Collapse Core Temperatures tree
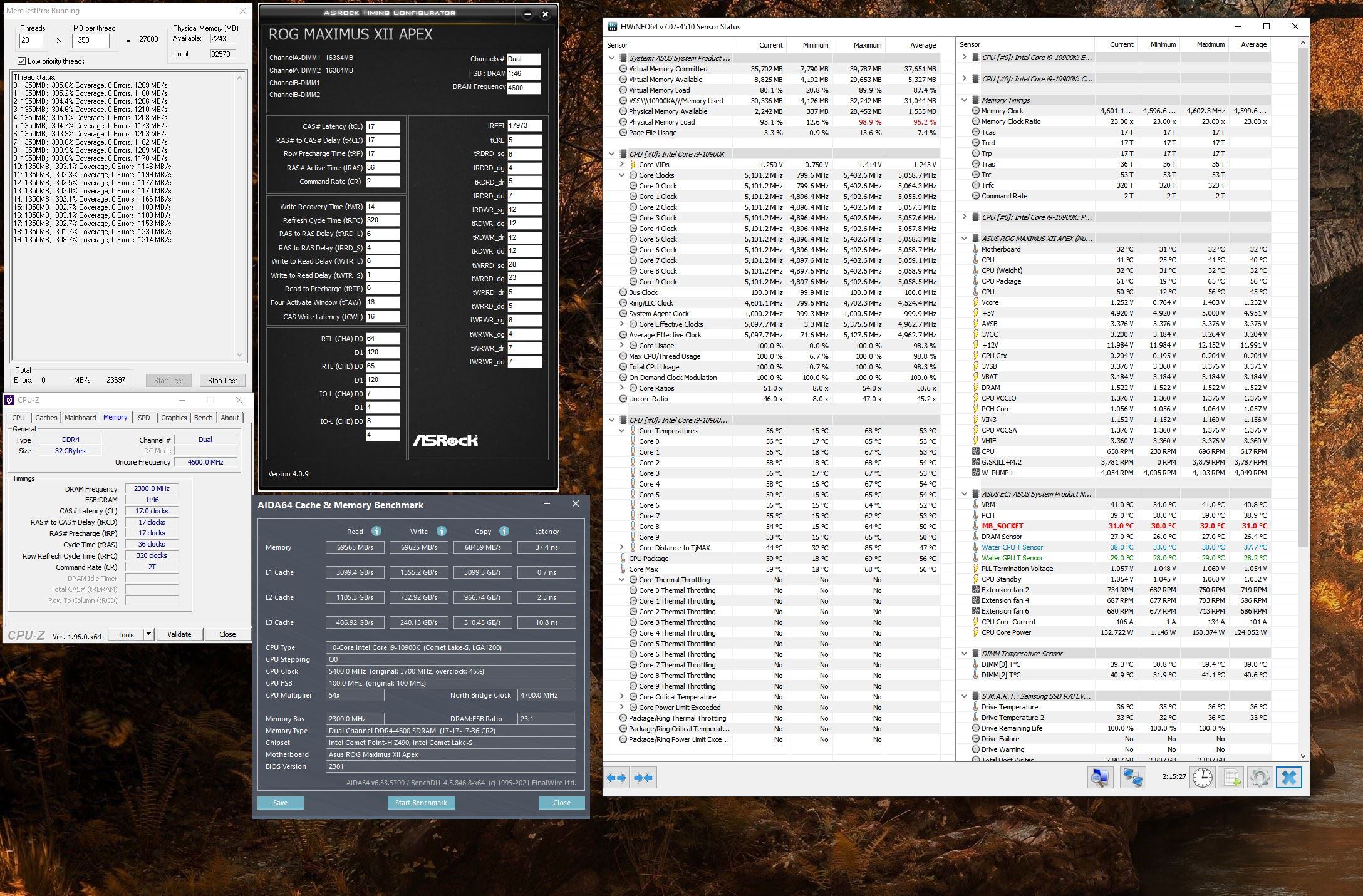 pos(621,431)
